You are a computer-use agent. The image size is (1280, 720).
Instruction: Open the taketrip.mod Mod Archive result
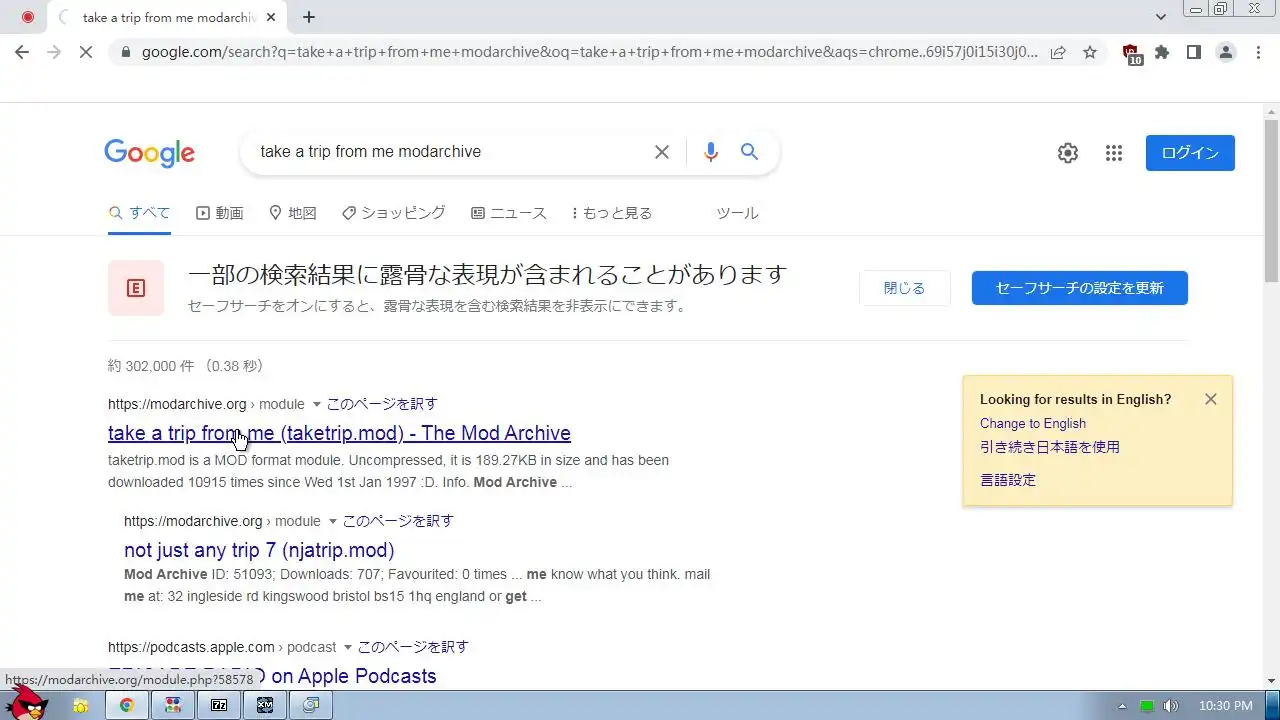click(339, 433)
